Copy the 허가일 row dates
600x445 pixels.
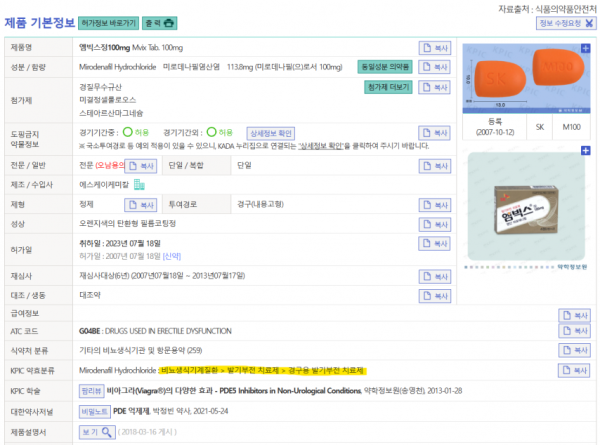(434, 243)
